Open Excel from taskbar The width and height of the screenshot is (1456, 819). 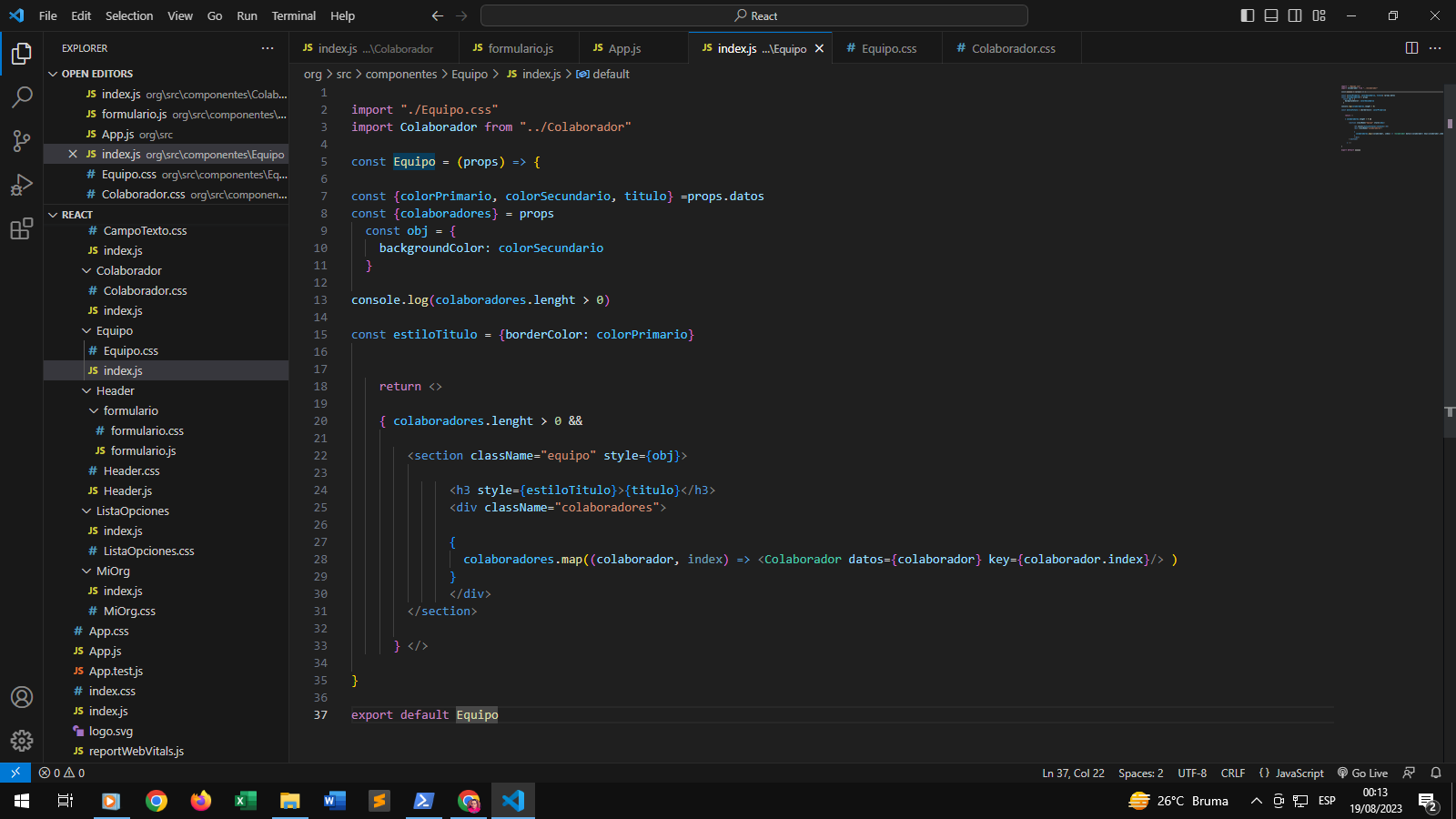[246, 801]
